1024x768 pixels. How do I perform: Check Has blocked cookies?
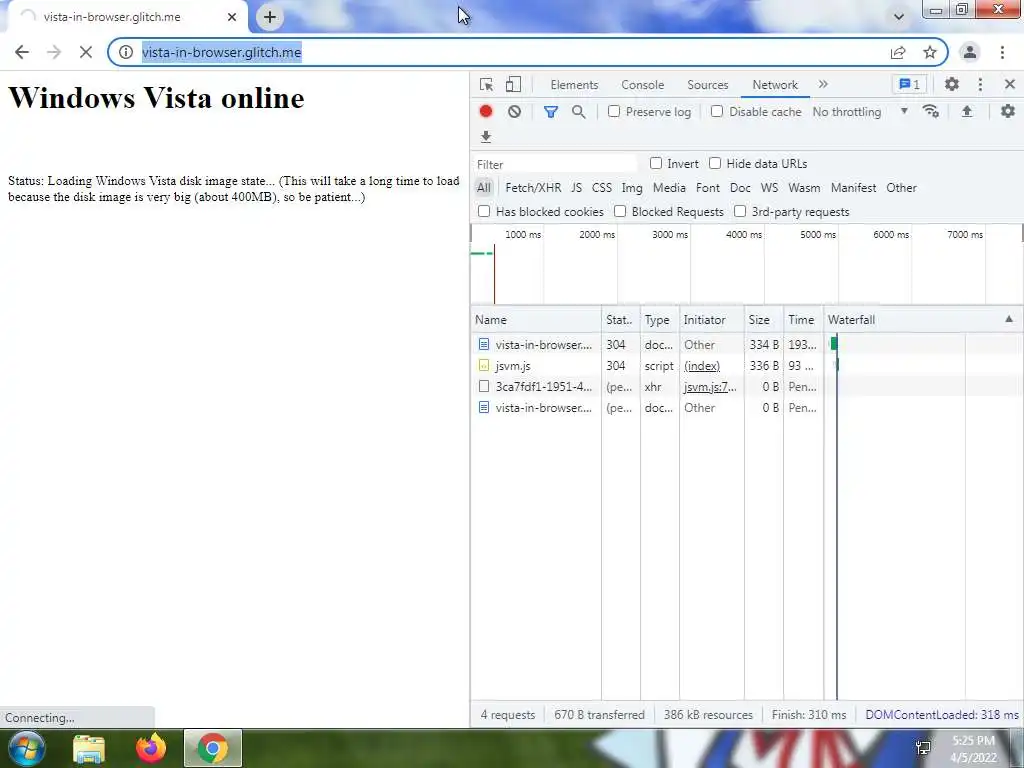(x=484, y=211)
